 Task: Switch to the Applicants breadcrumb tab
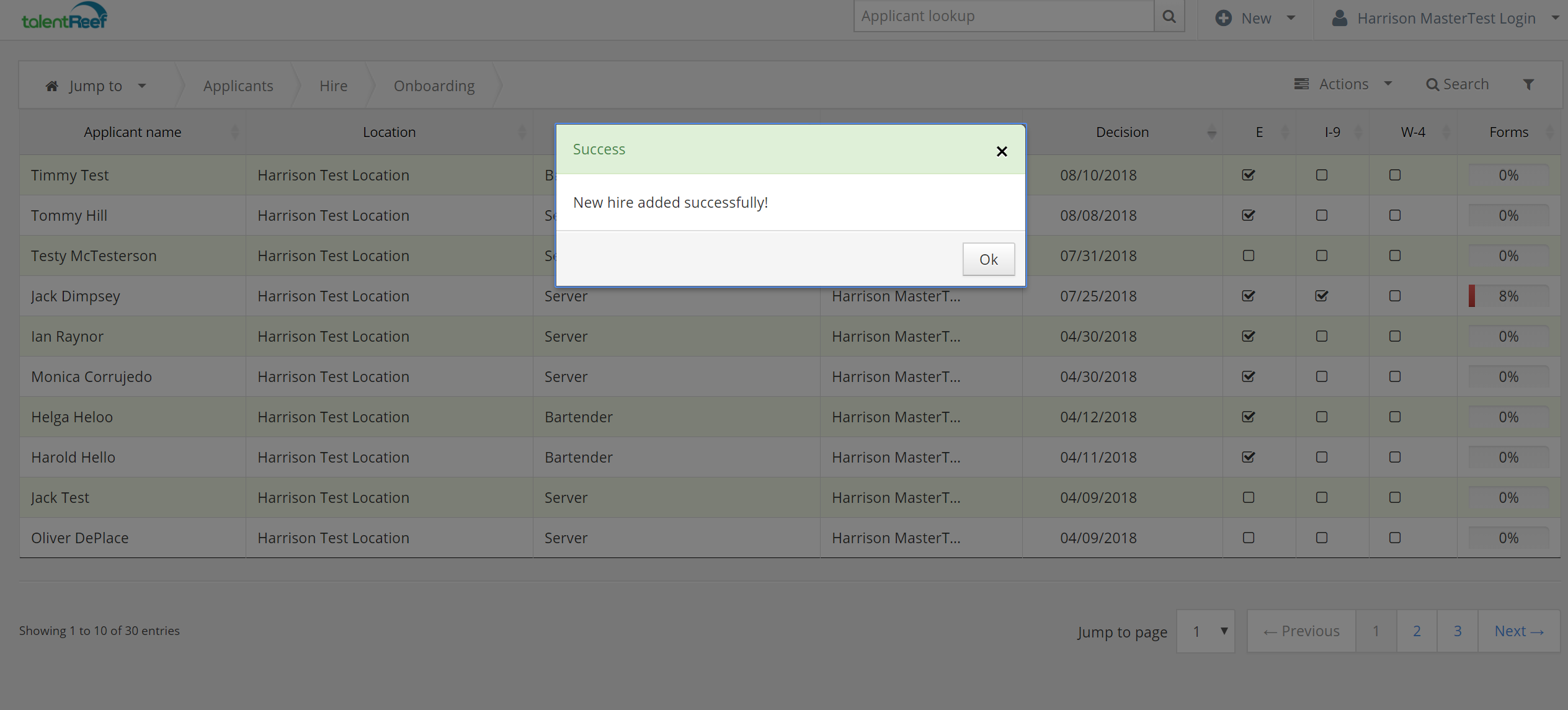click(238, 86)
